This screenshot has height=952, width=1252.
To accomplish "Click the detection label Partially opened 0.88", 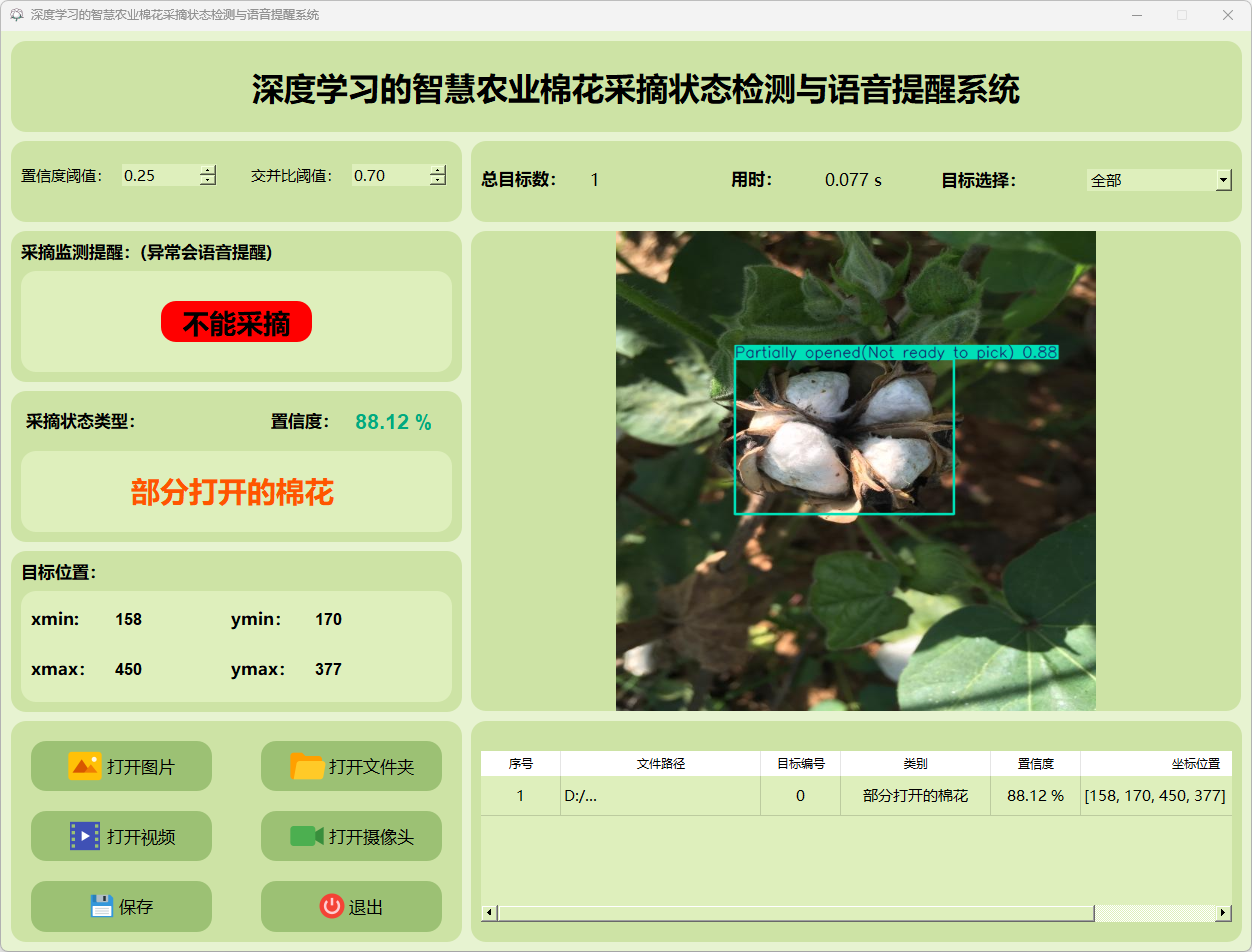I will (x=896, y=352).
